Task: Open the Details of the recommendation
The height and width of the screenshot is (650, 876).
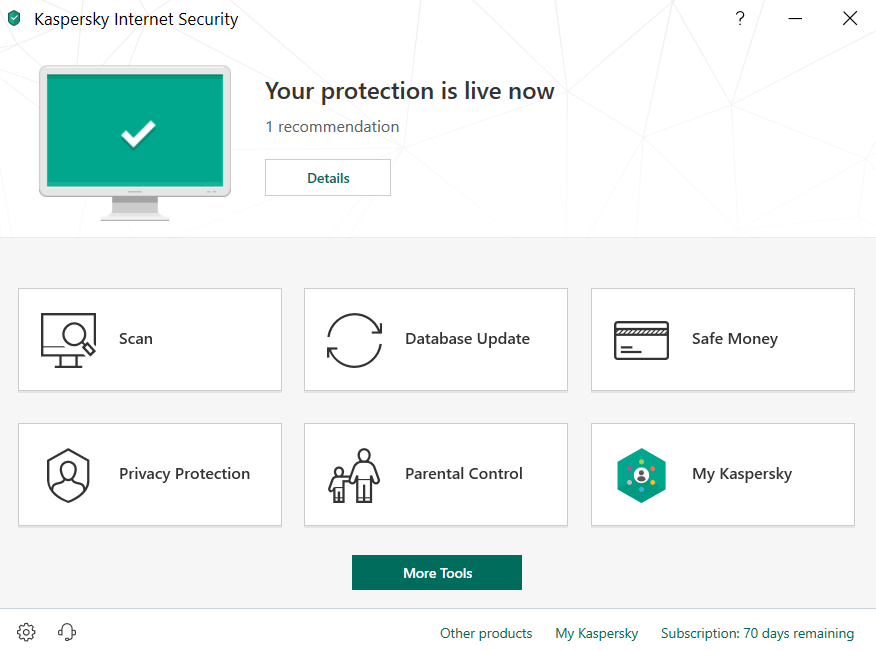Action: tap(328, 178)
